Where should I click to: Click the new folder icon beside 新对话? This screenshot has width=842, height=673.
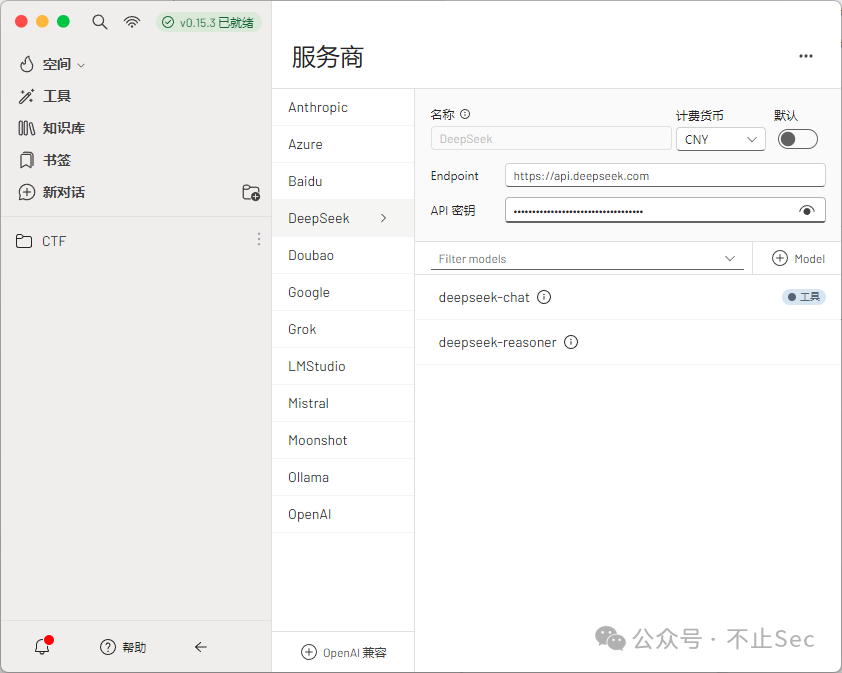(x=251, y=192)
